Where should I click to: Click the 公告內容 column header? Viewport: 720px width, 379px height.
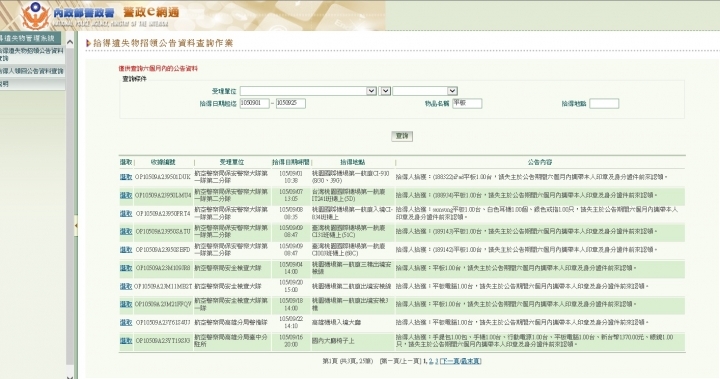540,162
